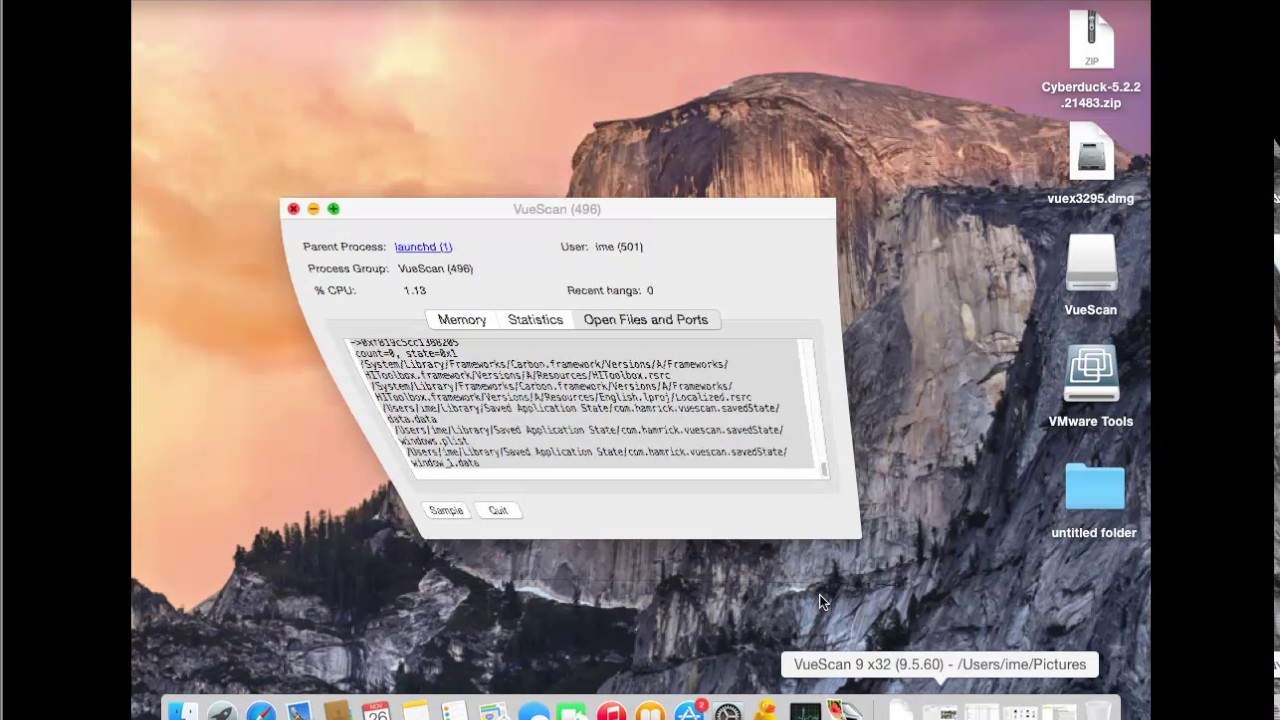Open parent process launchd (1) link

(x=423, y=247)
